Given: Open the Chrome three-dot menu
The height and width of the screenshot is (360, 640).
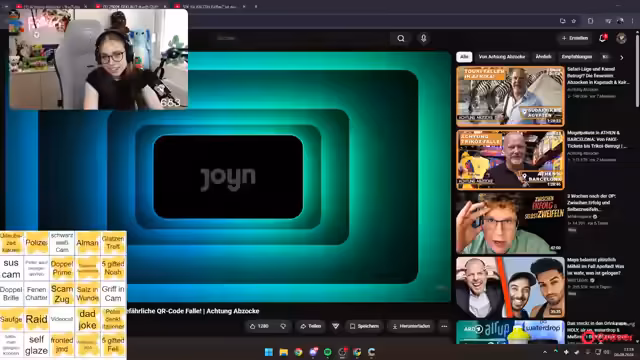Looking at the screenshot, I should 633,21.
